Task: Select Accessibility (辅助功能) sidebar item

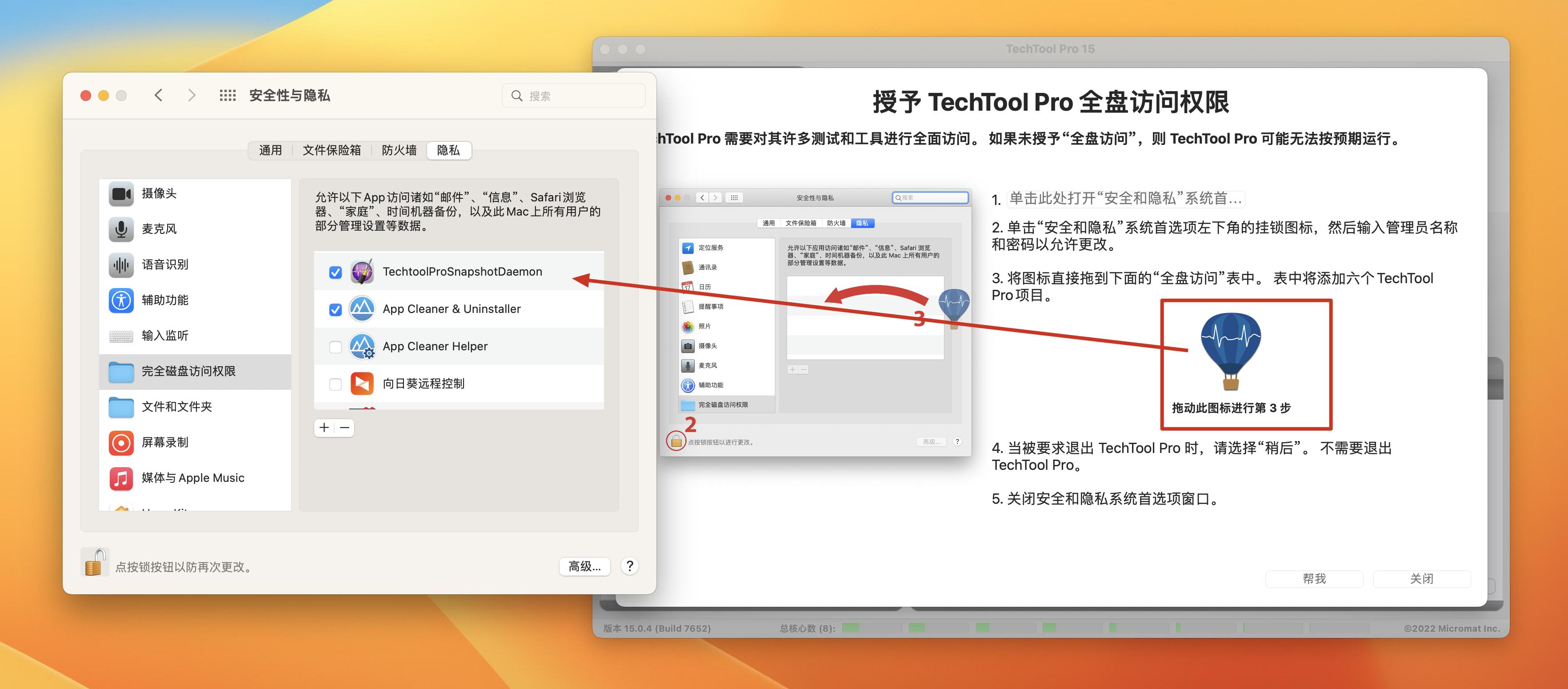Action: pos(164,300)
